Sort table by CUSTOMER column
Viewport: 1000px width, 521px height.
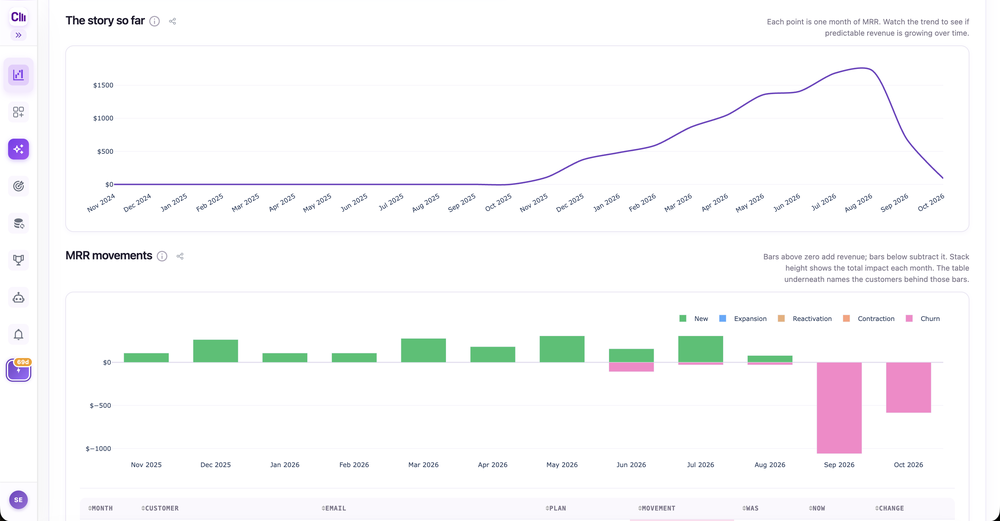click(160, 508)
